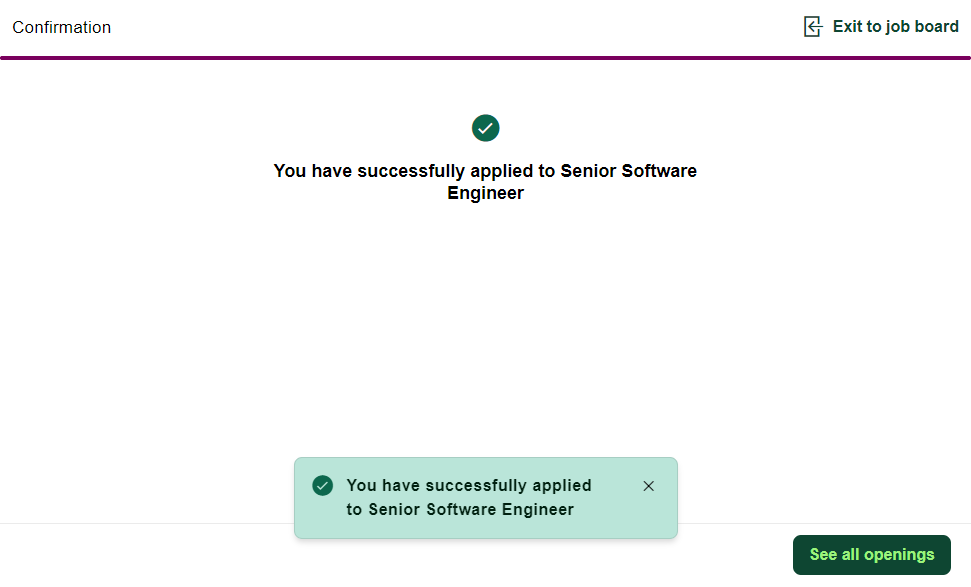
Task: Click the checkmark icon inside the toast
Action: (x=322, y=486)
